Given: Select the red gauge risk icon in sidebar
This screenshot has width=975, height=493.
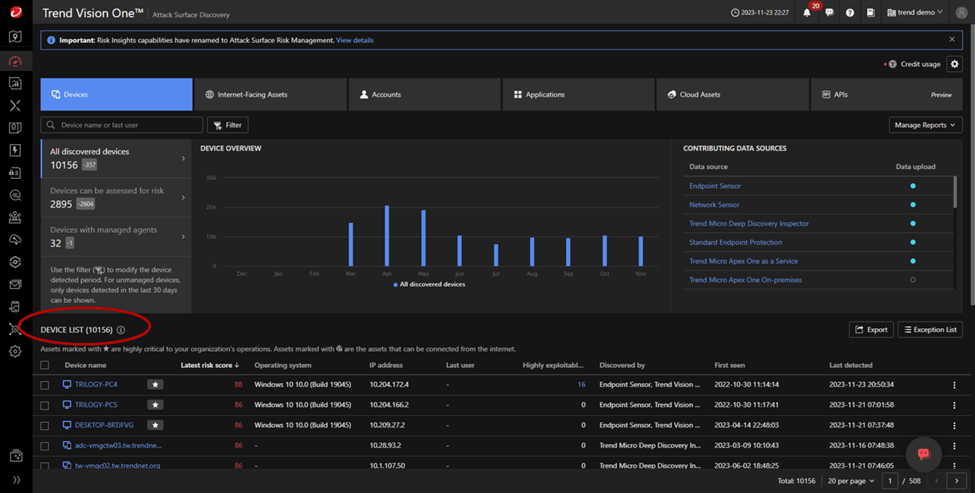Looking at the screenshot, I should tap(16, 61).
